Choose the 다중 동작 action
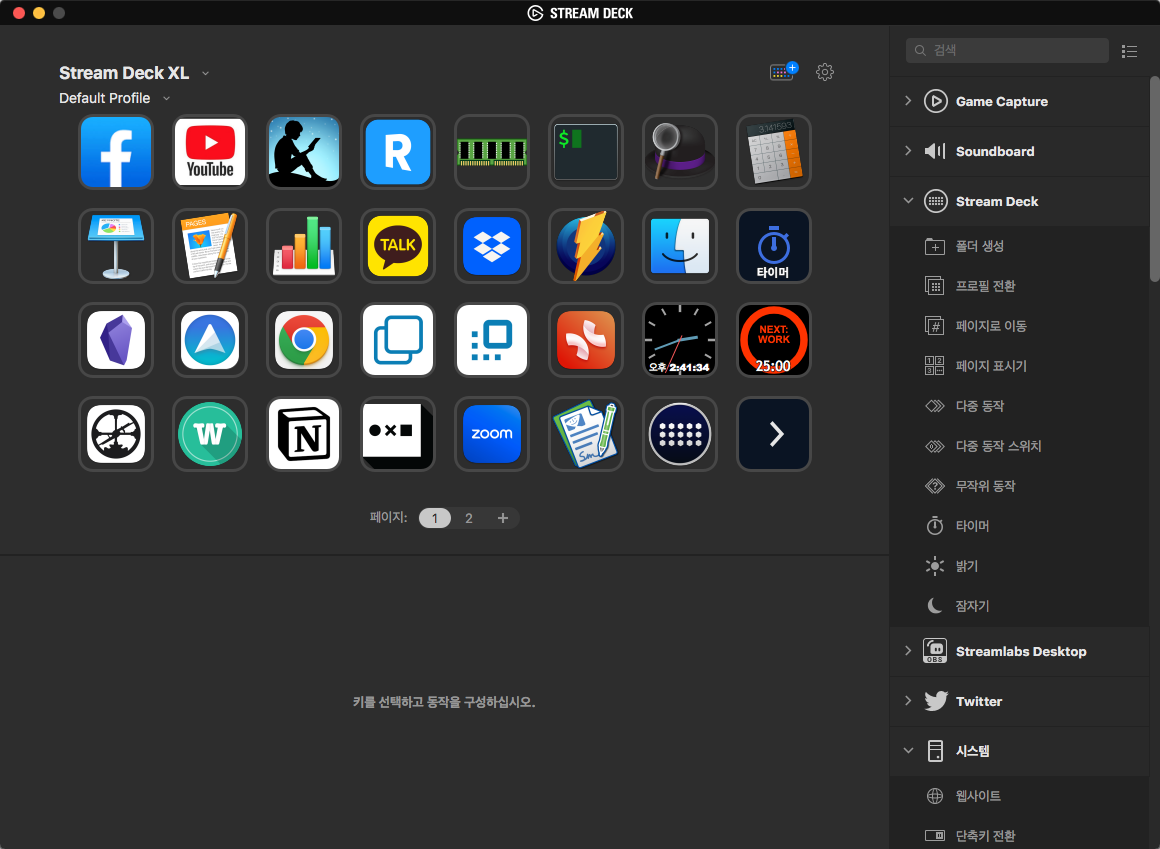Screen dimensions: 1160x849 1020,406
